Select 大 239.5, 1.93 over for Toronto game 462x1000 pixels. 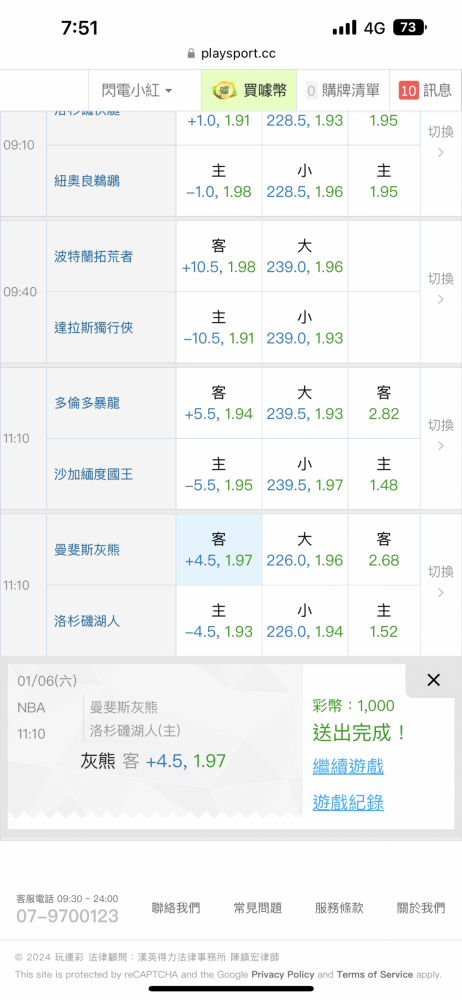point(305,403)
